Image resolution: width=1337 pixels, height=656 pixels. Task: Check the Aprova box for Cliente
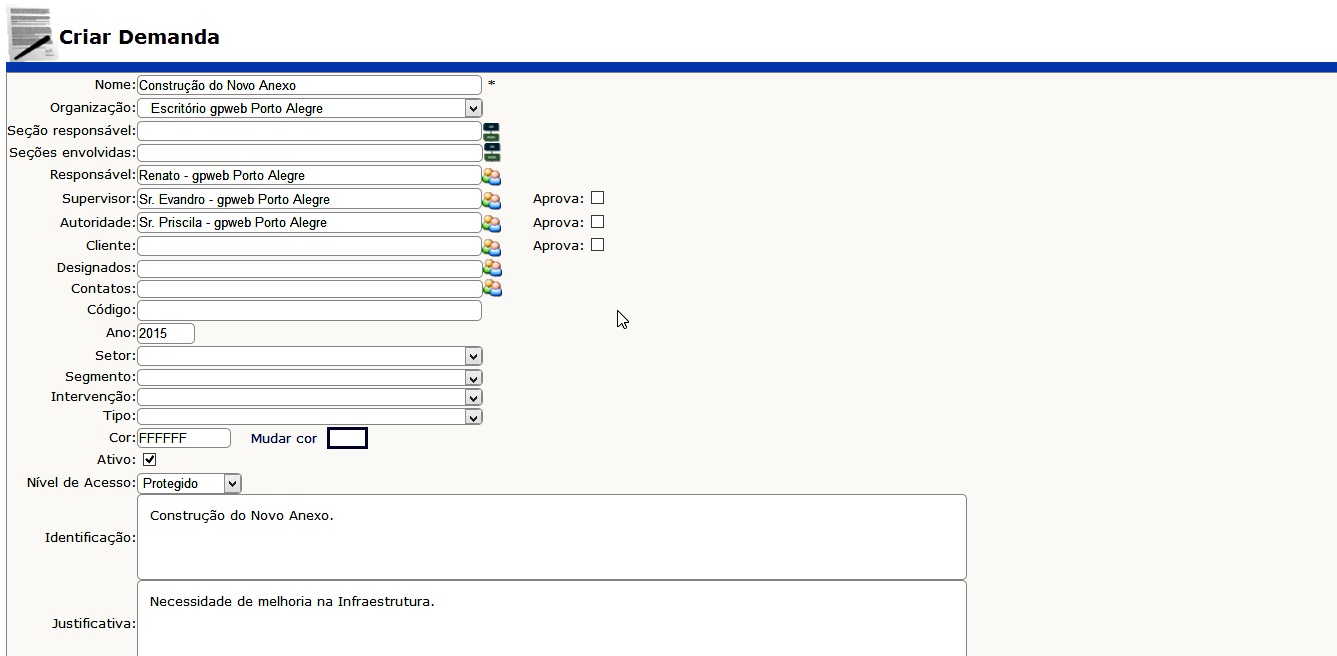click(597, 245)
